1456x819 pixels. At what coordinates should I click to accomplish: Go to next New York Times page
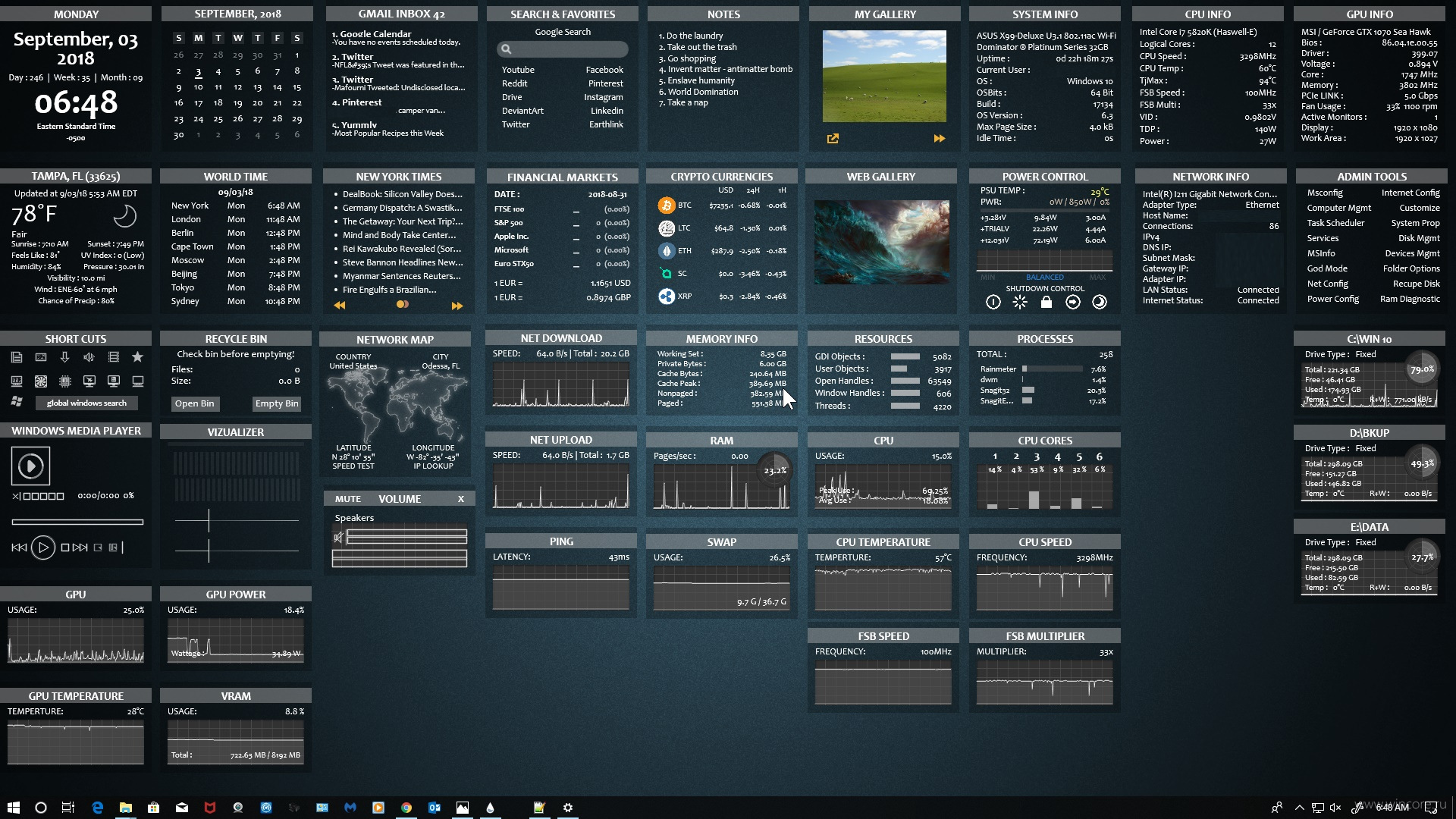(x=457, y=306)
